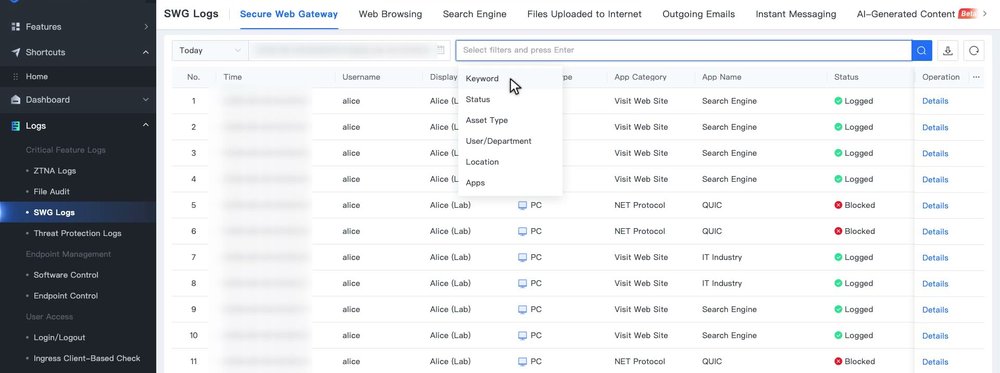Choose the Status filter option

coord(510,99)
